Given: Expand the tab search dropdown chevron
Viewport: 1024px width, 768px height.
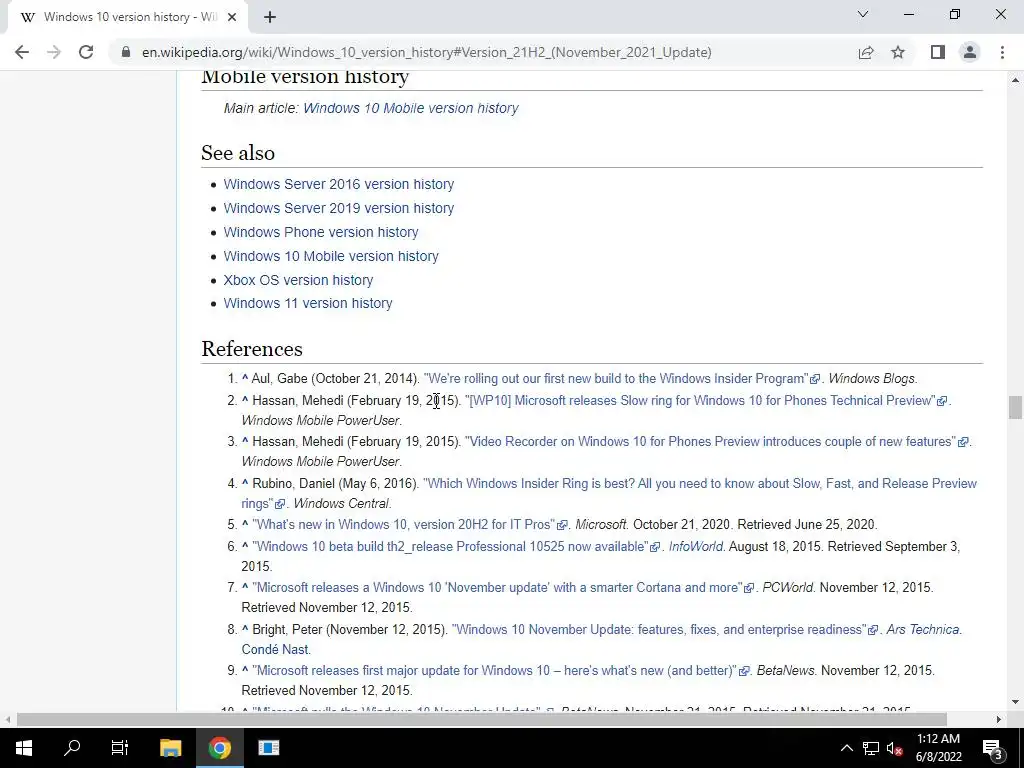Looking at the screenshot, I should 863,14.
